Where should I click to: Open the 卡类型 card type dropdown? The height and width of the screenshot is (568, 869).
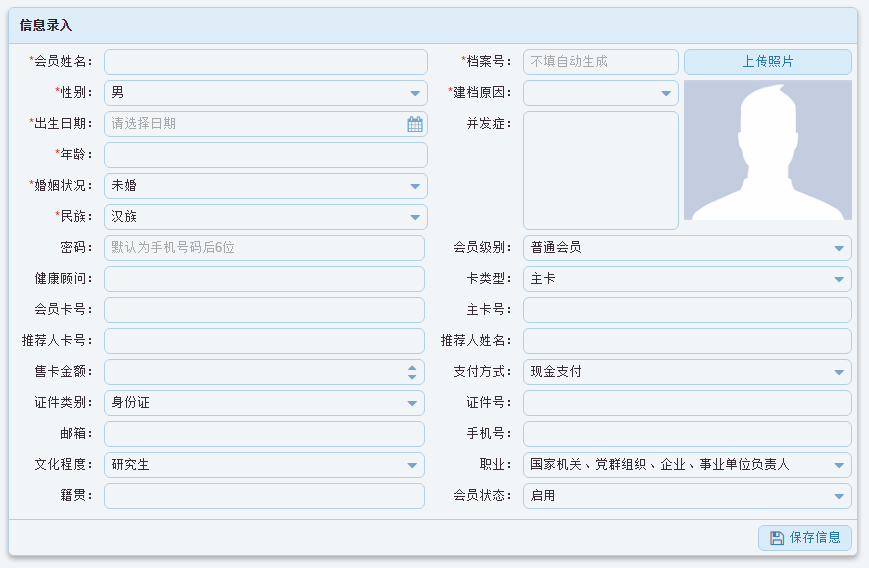coord(839,279)
